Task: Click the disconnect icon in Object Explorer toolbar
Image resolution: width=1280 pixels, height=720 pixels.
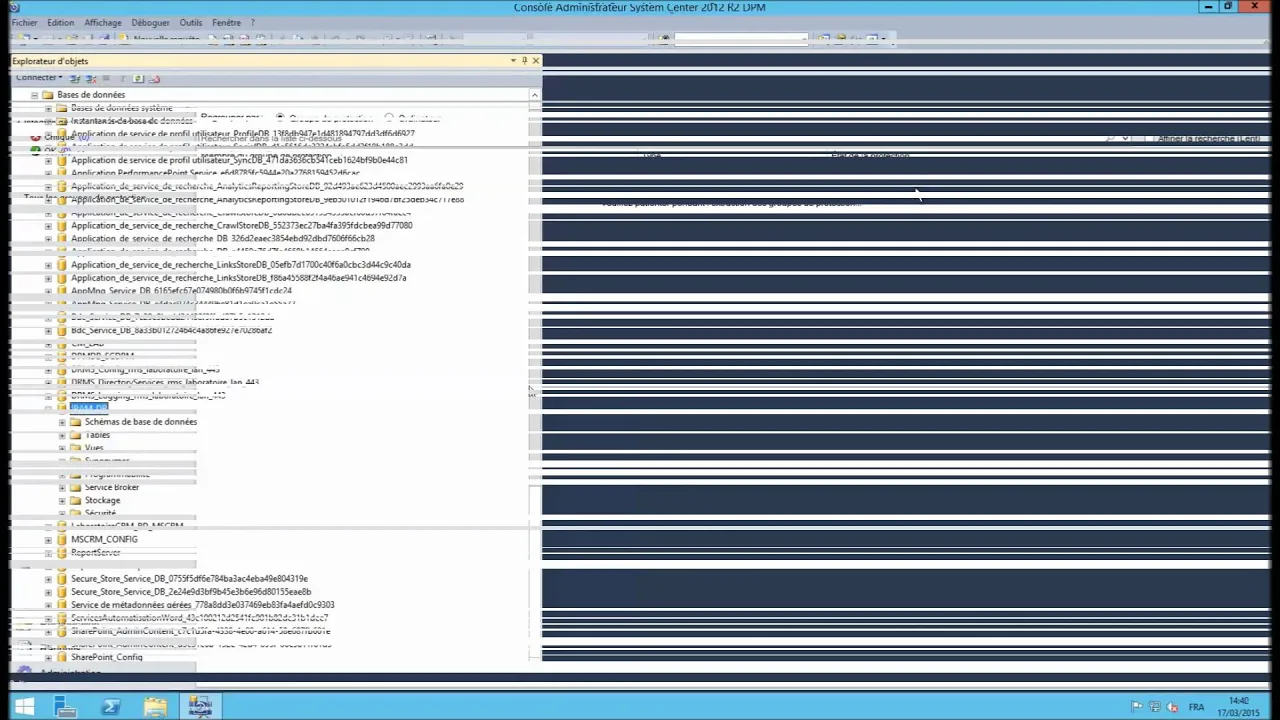Action: point(91,78)
